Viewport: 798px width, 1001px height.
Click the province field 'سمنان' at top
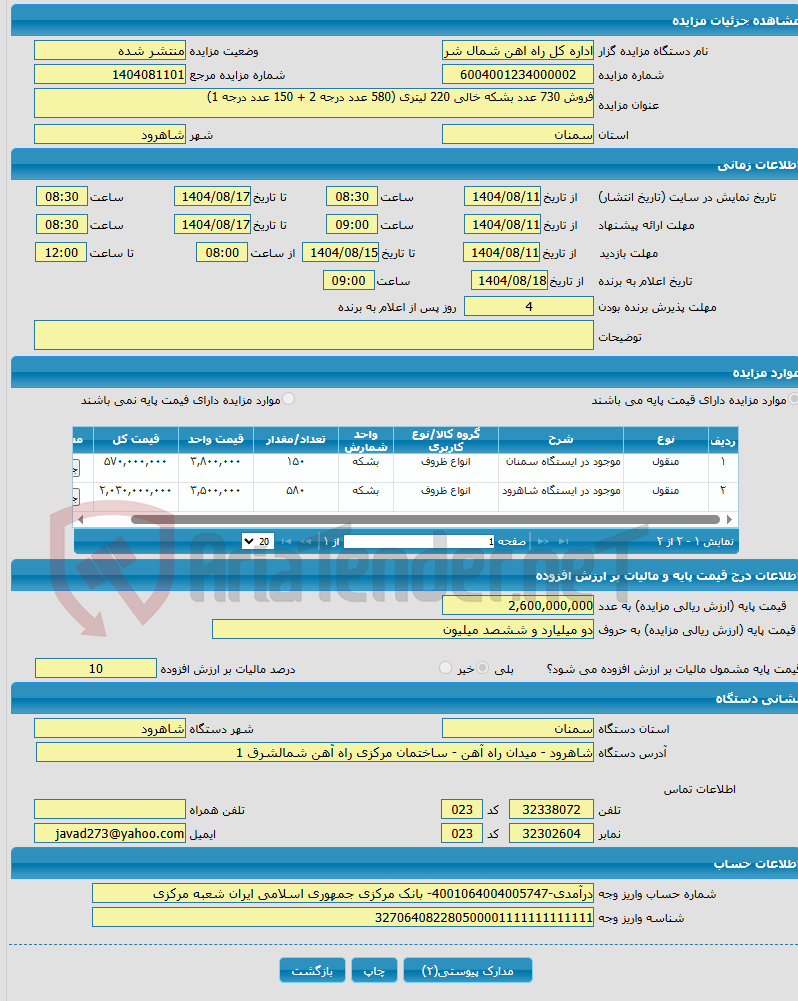518,135
